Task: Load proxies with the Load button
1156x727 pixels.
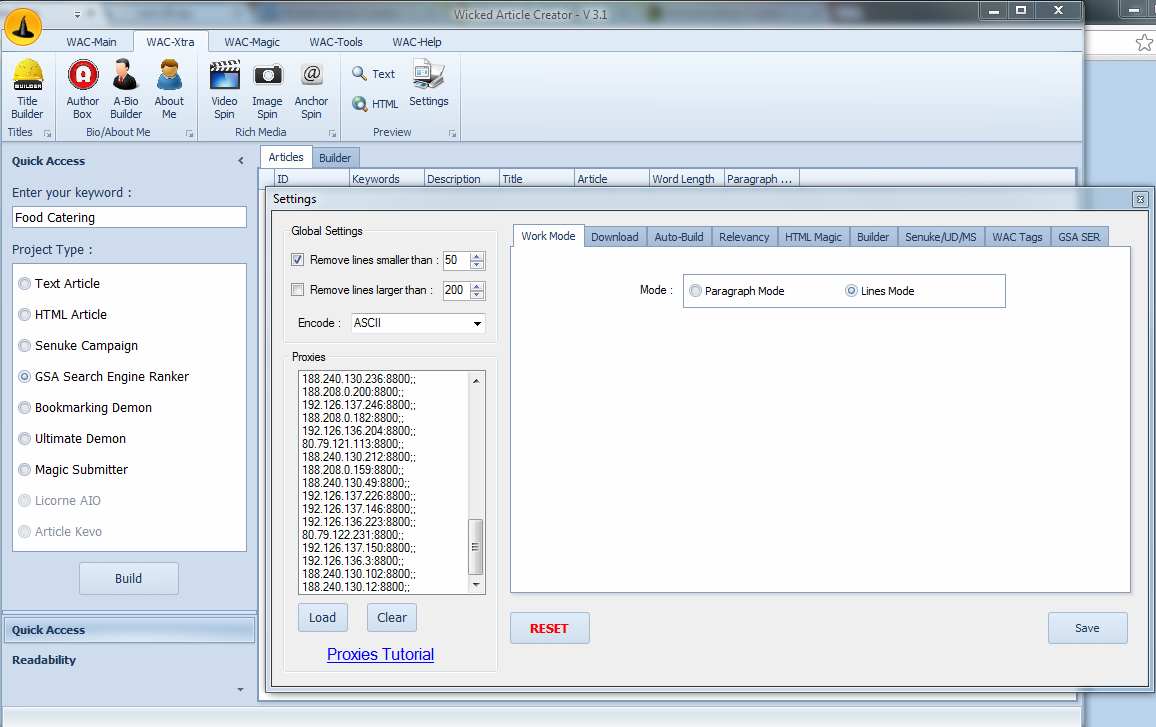Action: pos(322,618)
